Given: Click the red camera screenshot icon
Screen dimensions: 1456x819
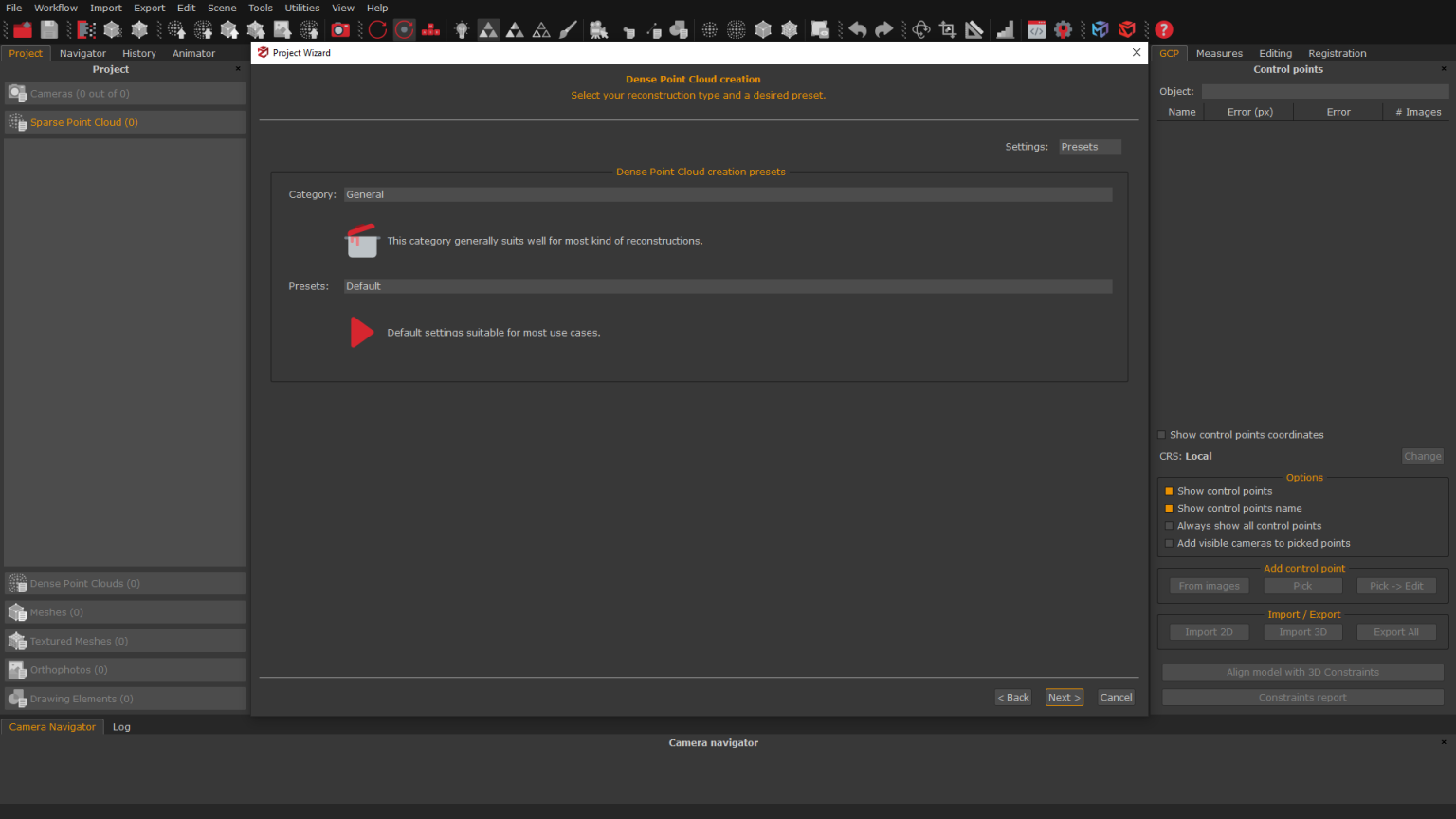Looking at the screenshot, I should point(340,29).
